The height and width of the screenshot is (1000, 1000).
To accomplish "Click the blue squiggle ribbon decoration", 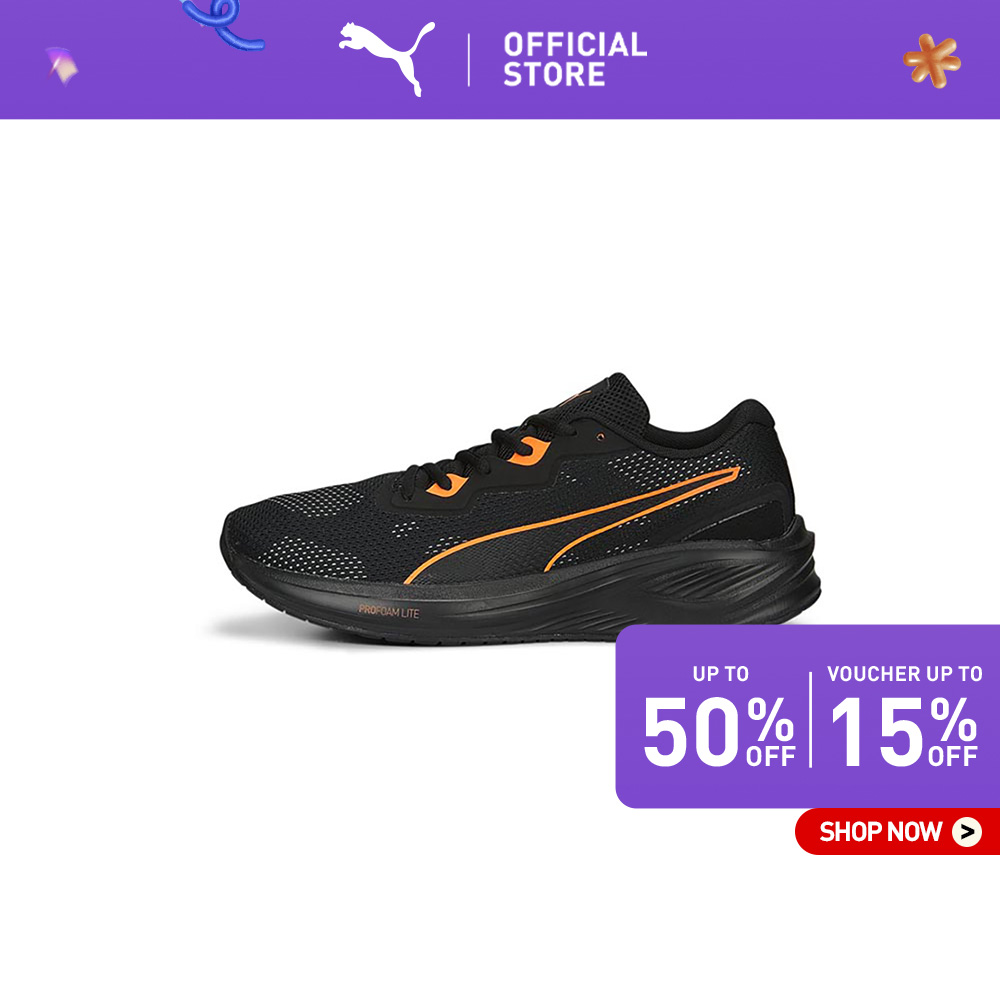I will click(x=223, y=24).
